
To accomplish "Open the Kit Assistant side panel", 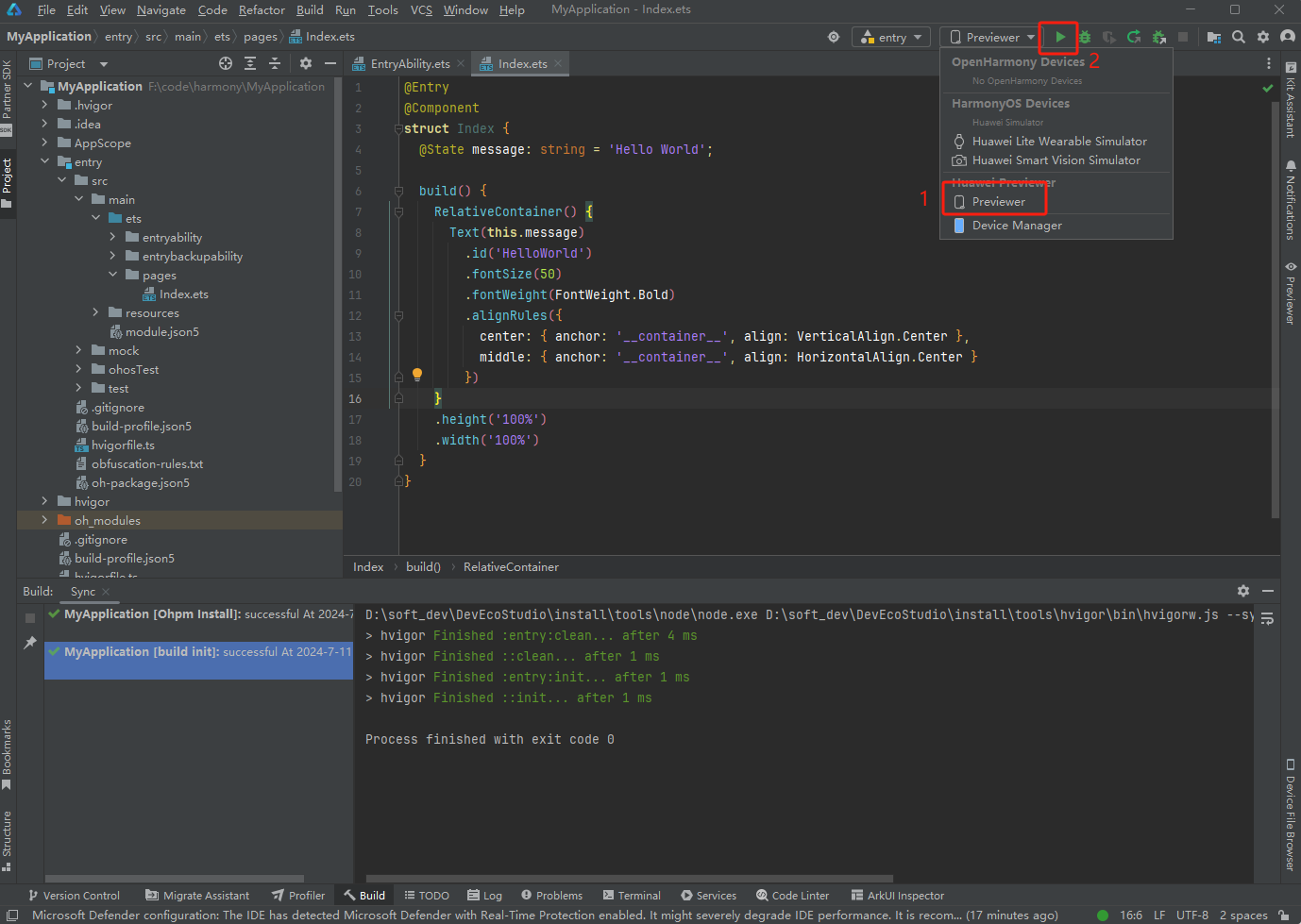I will [1291, 102].
